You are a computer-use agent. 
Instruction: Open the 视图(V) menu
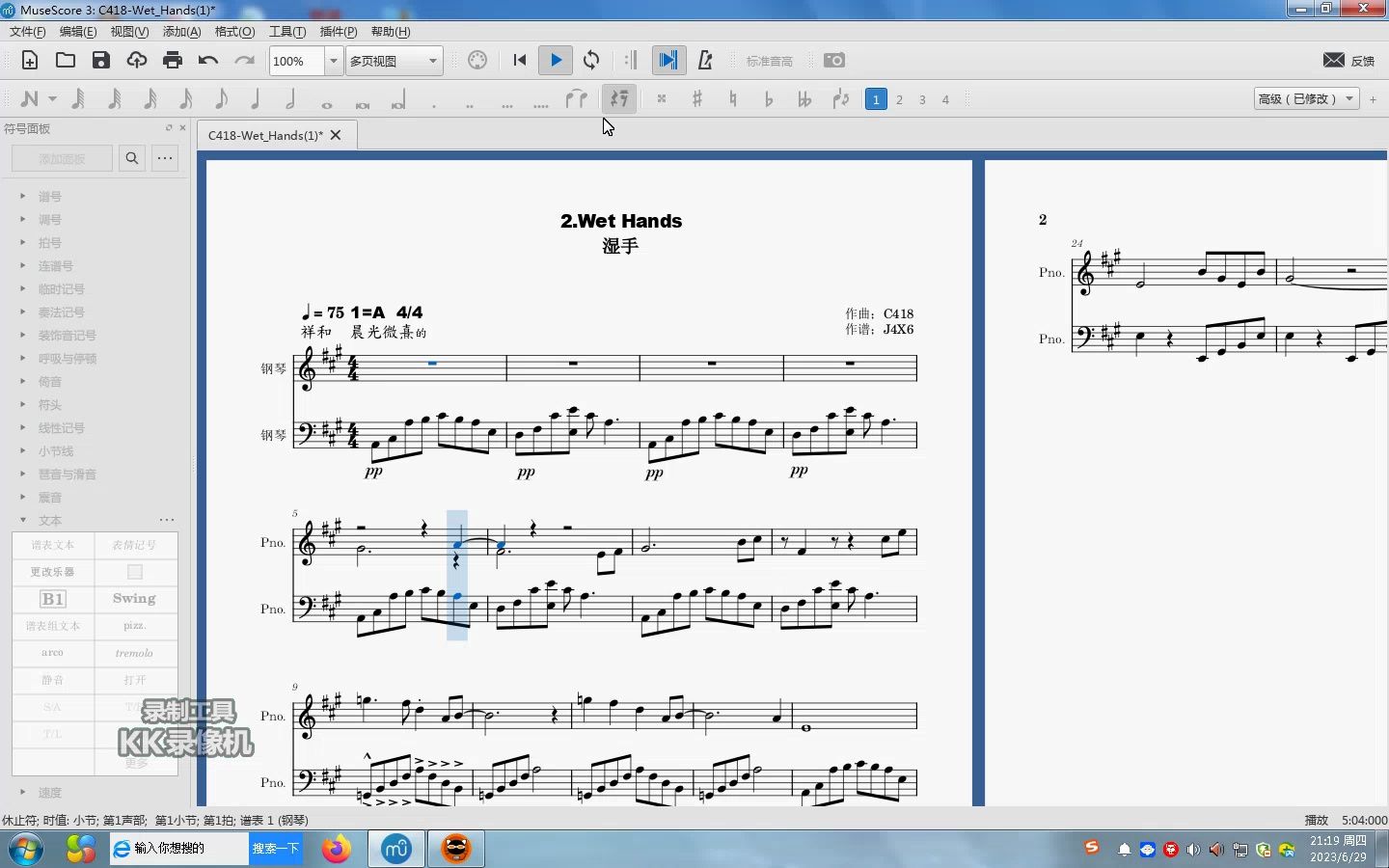(129, 32)
